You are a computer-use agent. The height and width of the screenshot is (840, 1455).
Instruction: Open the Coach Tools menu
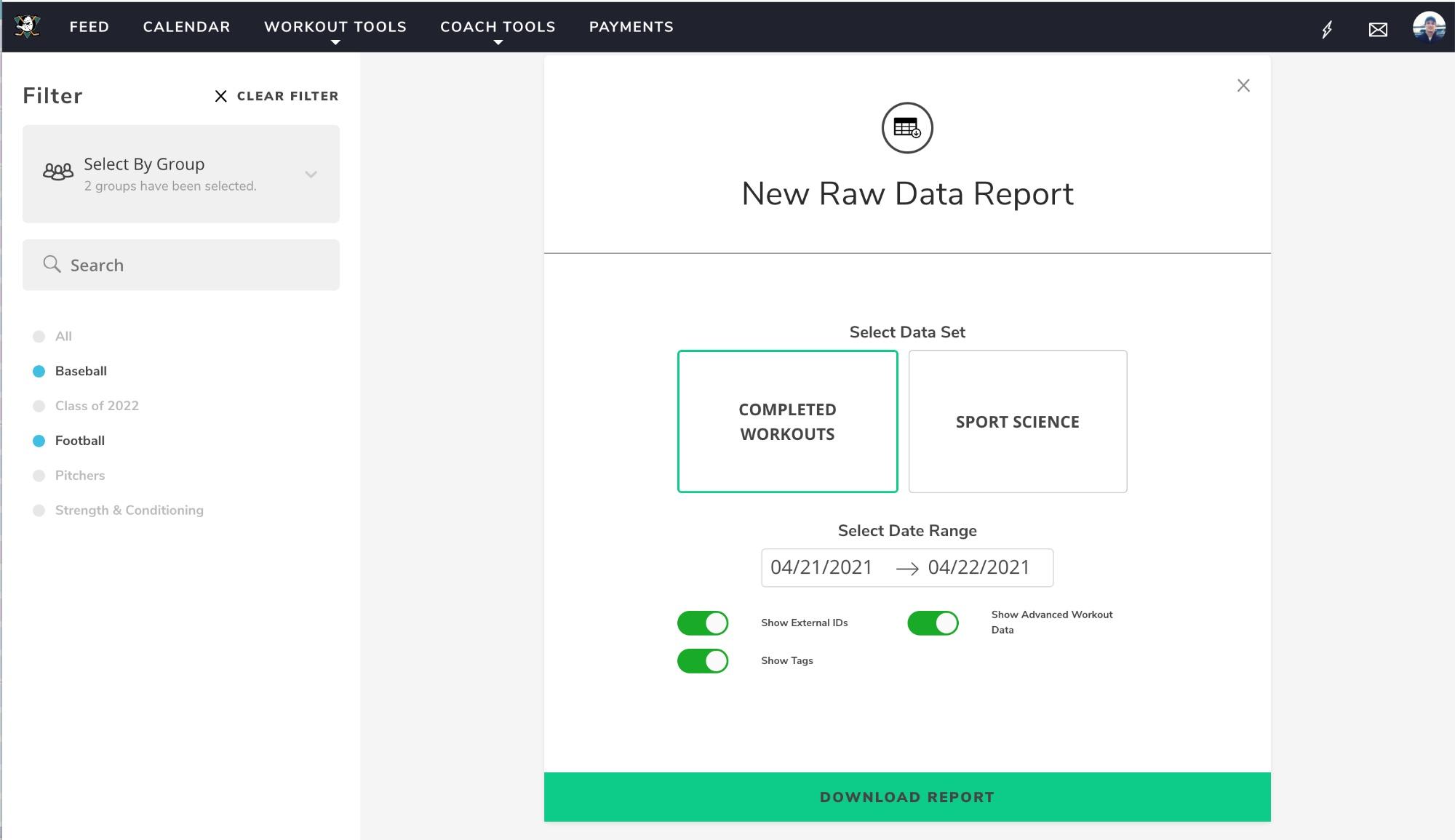[x=498, y=27]
